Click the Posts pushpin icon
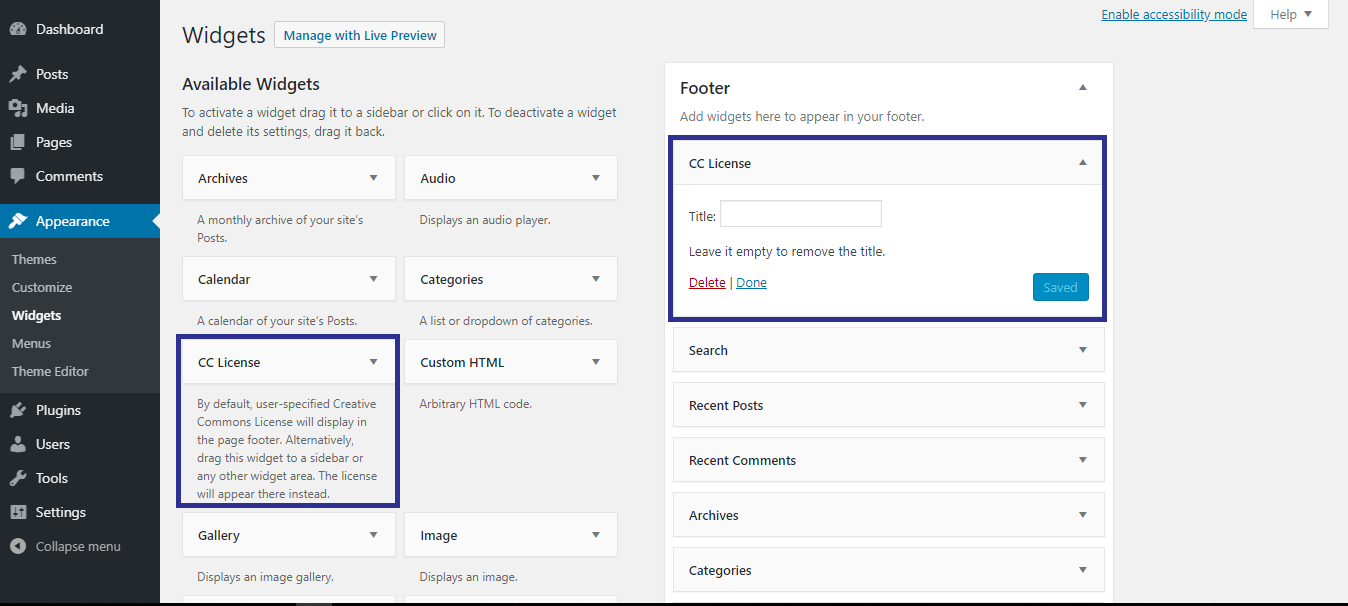 coord(18,74)
